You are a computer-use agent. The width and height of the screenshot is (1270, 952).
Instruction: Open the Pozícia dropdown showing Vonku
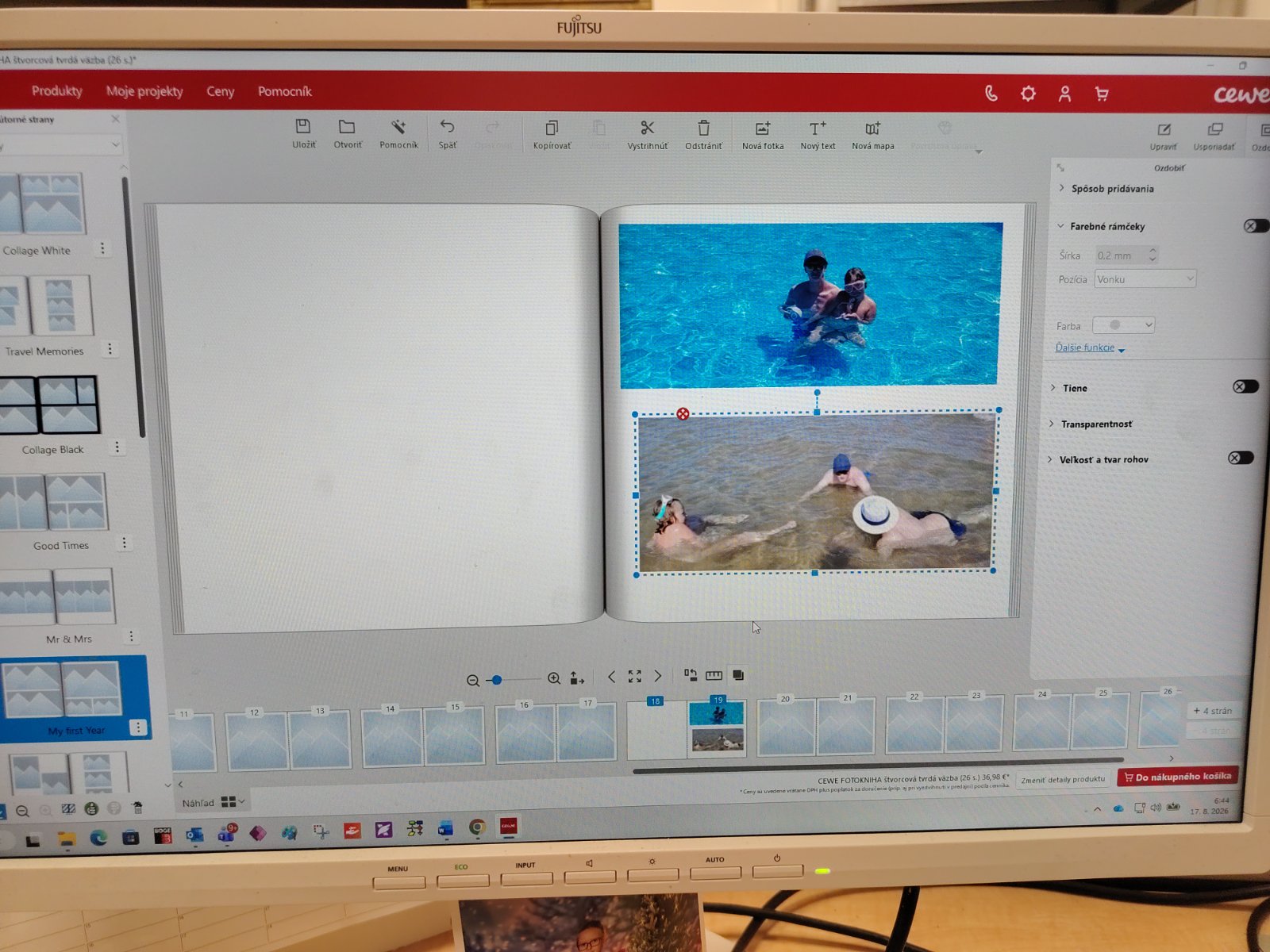pos(1145,279)
